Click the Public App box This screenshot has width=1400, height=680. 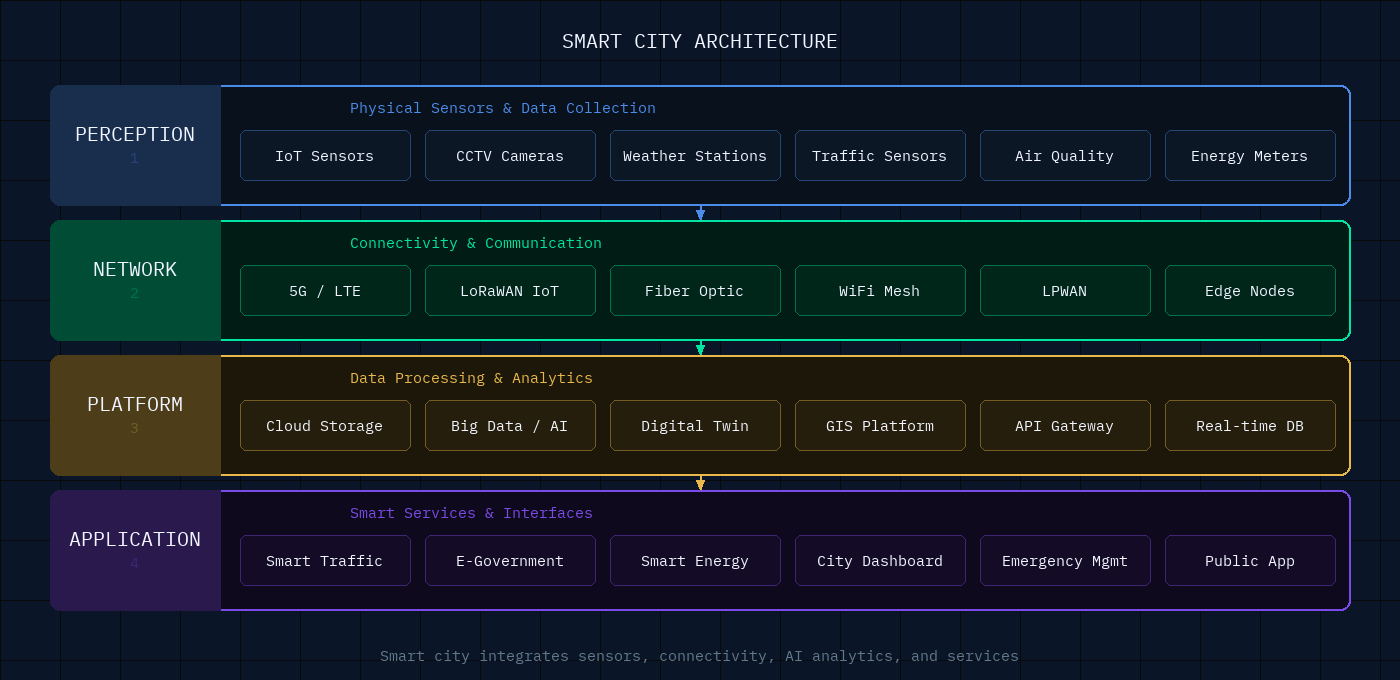(1250, 561)
